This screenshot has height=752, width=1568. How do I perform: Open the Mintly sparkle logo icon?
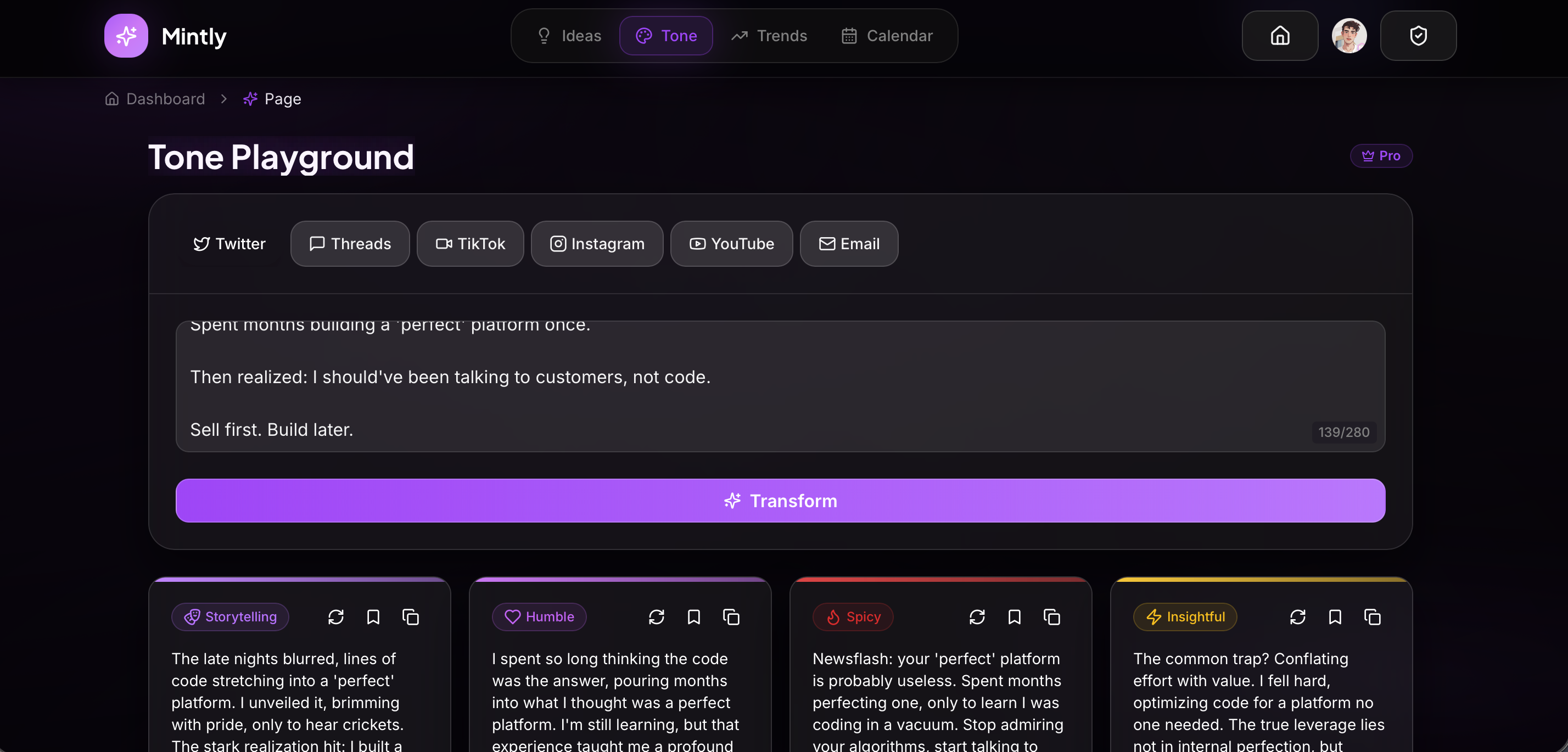point(126,35)
